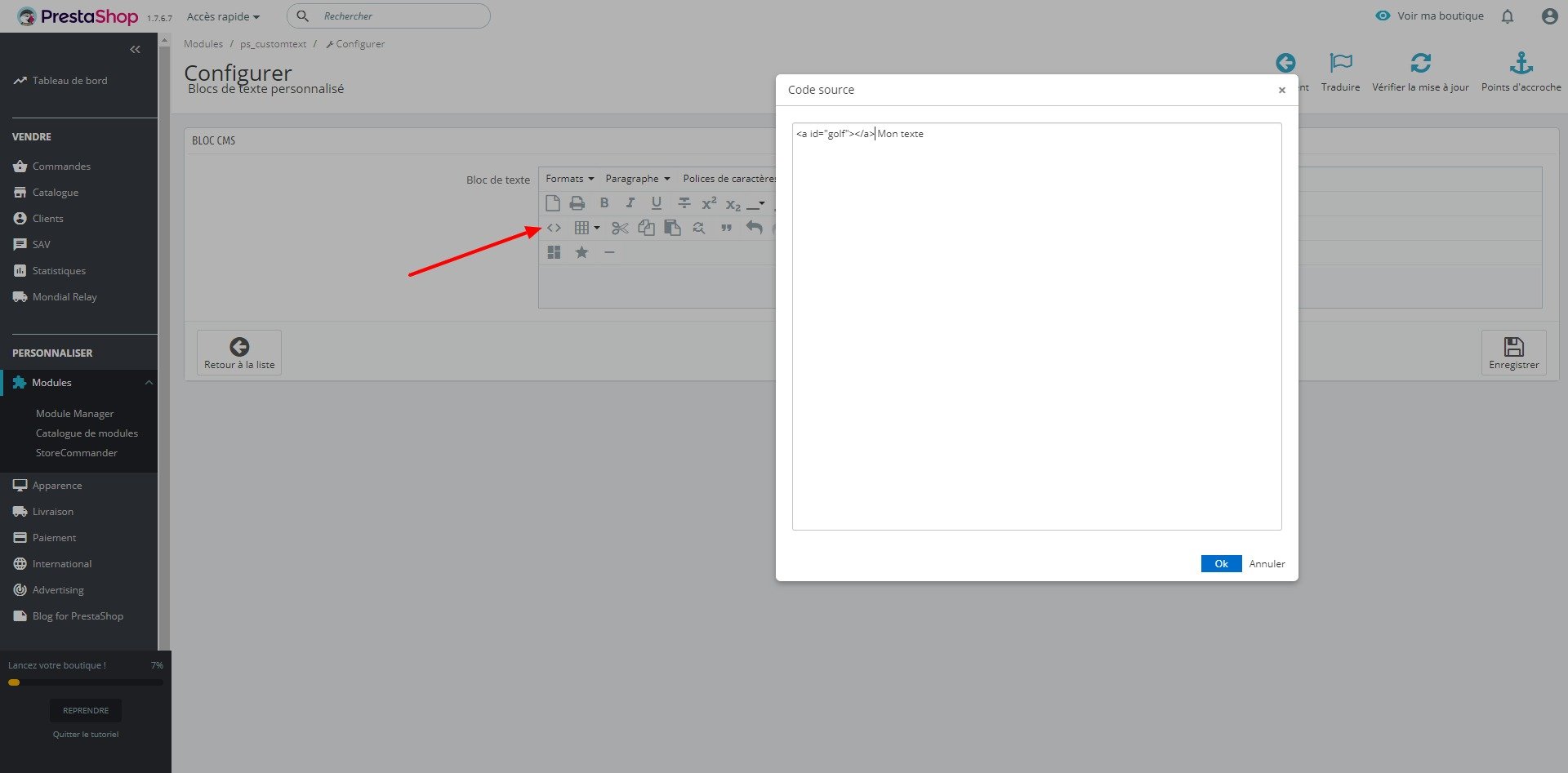1568x773 pixels.
Task: Click the italic formatting icon
Action: pos(630,203)
